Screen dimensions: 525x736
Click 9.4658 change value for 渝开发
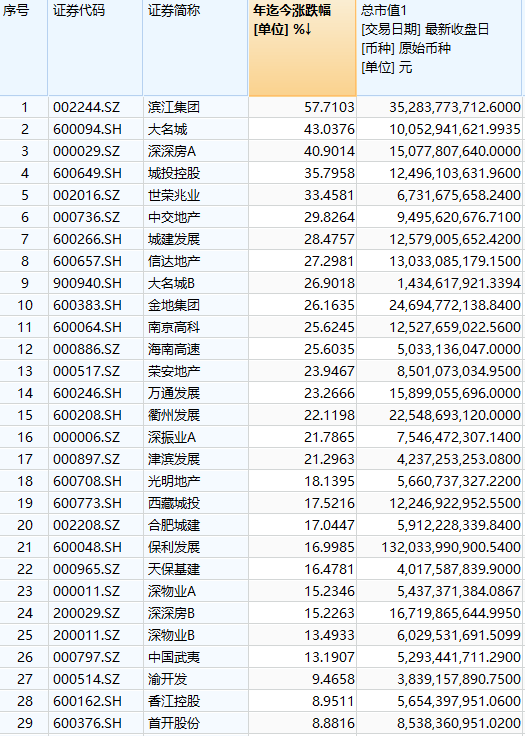pos(302,679)
